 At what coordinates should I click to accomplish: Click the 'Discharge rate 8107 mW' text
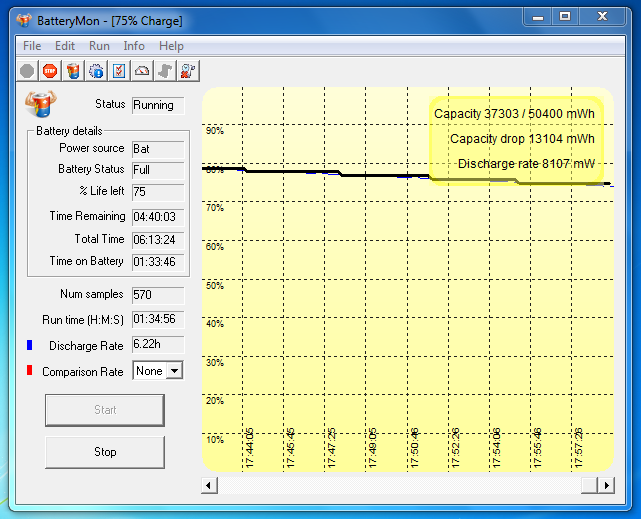pos(526,164)
